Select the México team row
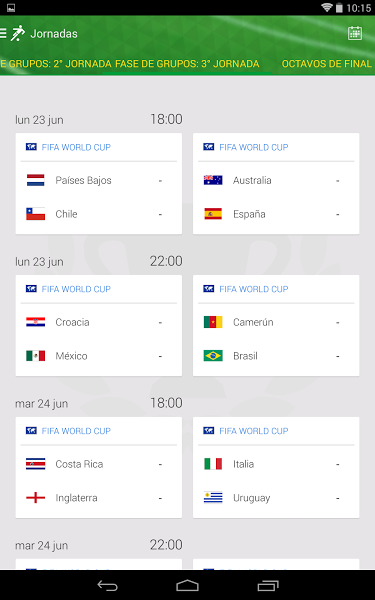Image resolution: width=375 pixels, height=600 pixels. tap(98, 356)
